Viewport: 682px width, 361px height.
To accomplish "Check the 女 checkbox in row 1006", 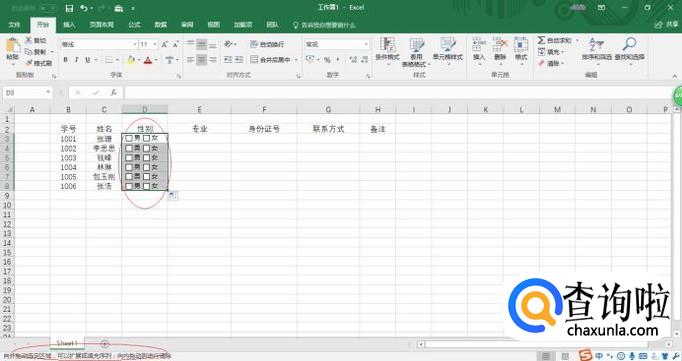I will point(147,187).
